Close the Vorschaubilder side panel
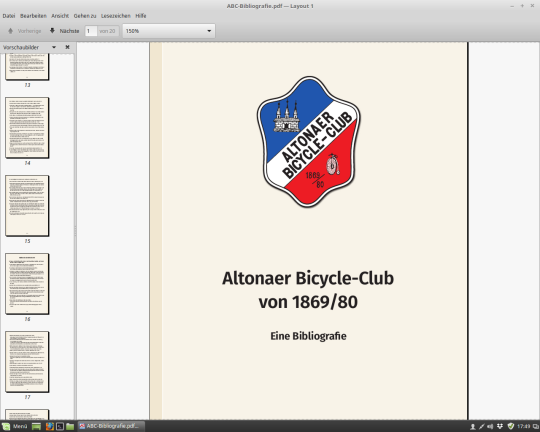The width and height of the screenshot is (540, 432). click(x=68, y=47)
